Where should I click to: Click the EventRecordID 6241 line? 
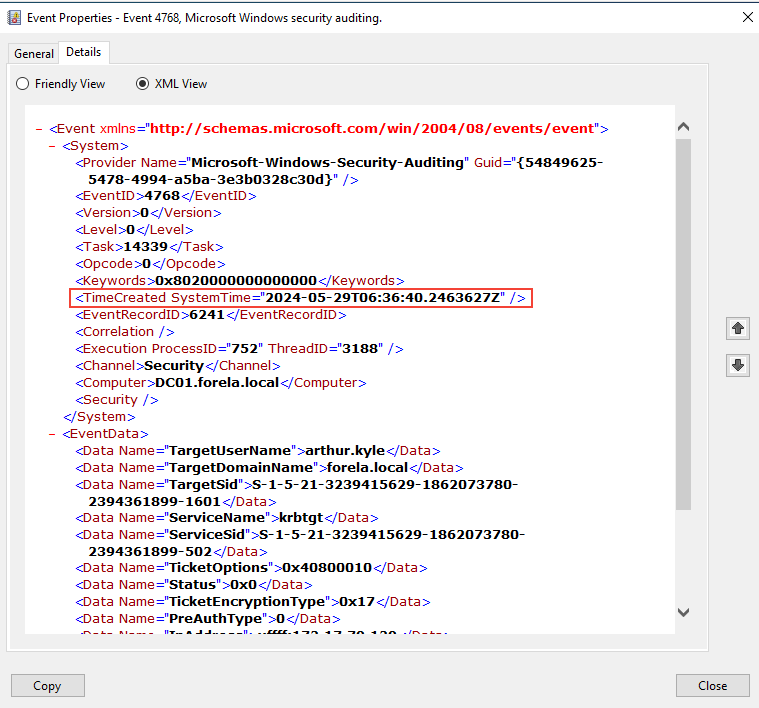point(211,315)
